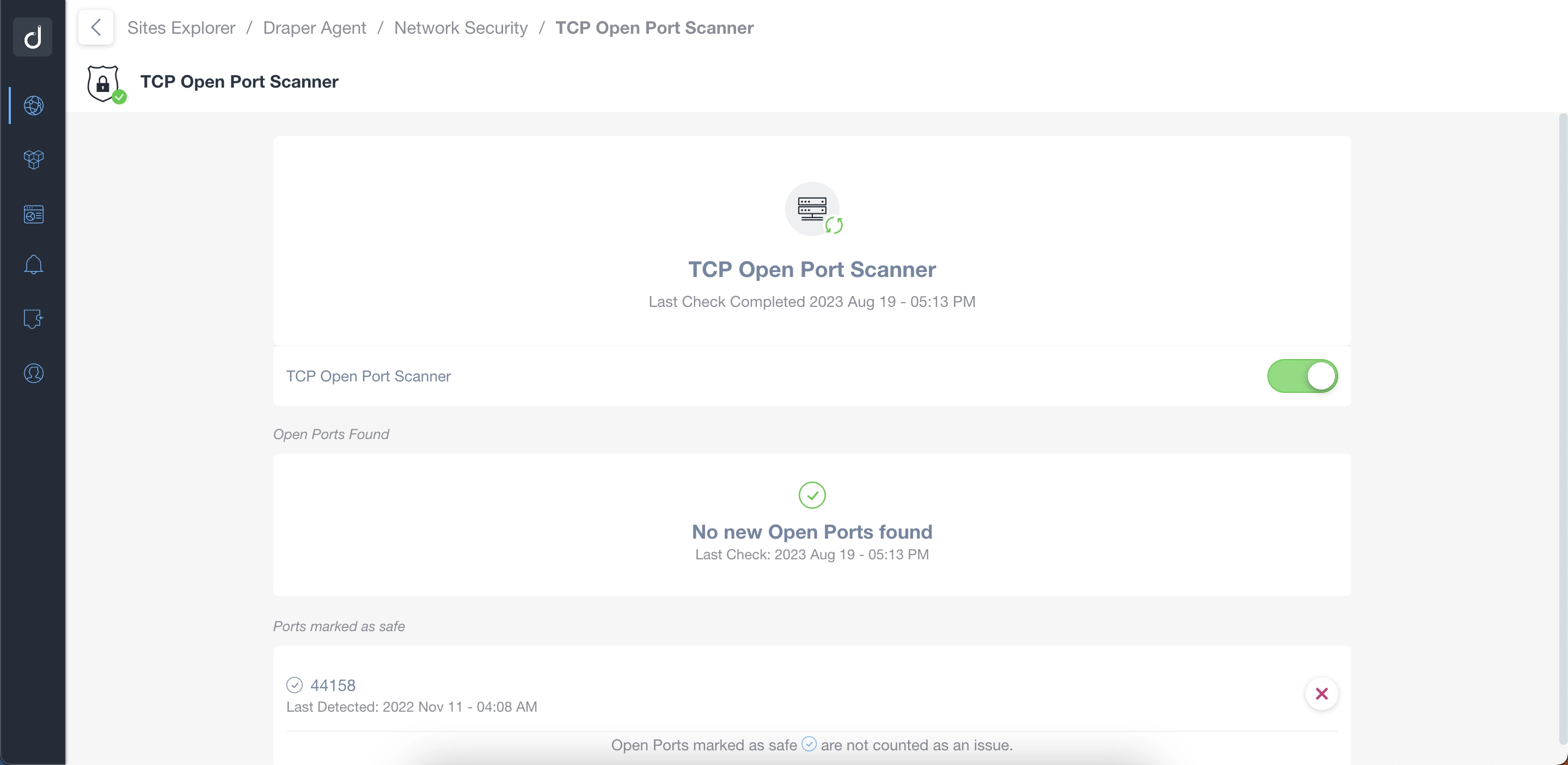
Task: View notifications via the bell icon
Action: coord(33,264)
